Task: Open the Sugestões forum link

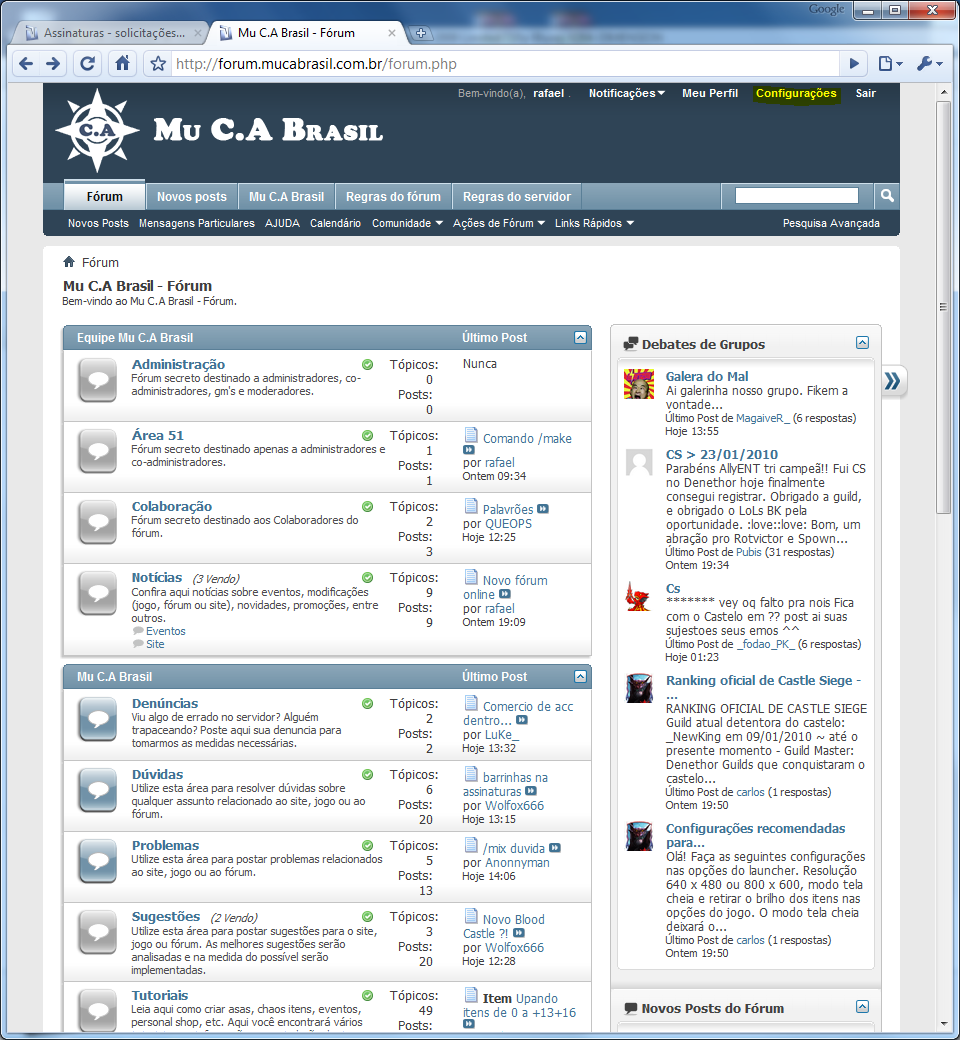Action: (166, 916)
